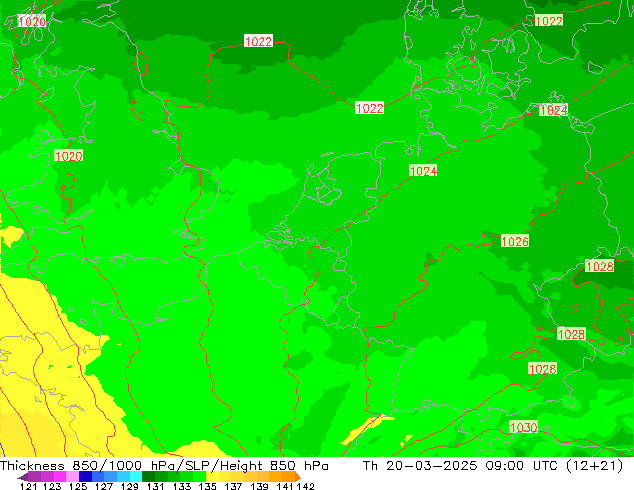Click the 1030 isobar label
This screenshot has width=634, height=490.
click(x=523, y=427)
